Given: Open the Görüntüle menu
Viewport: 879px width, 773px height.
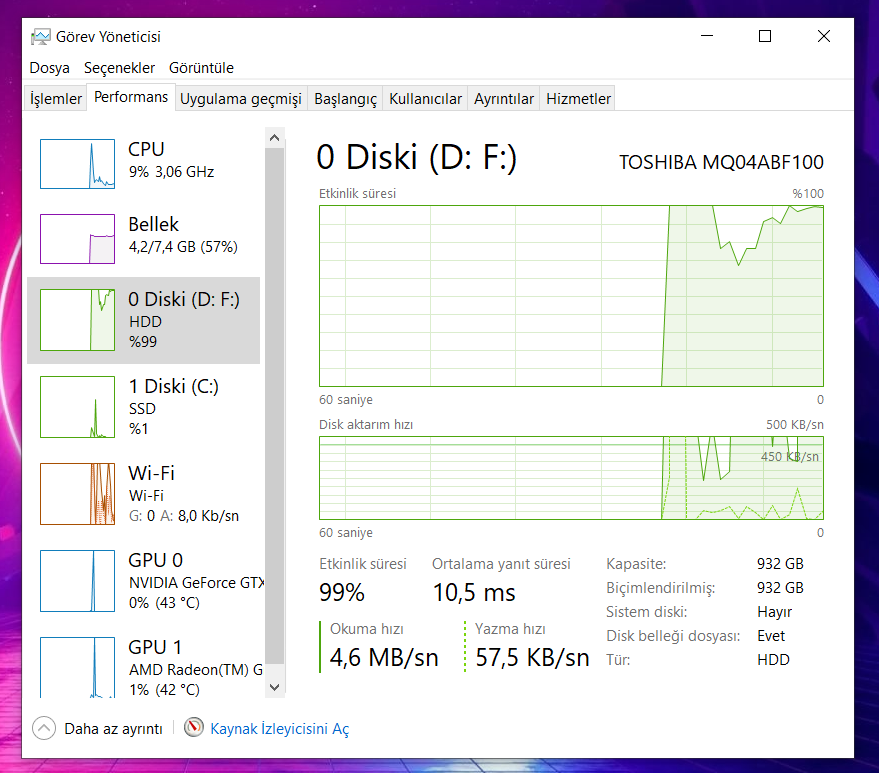Looking at the screenshot, I should 201,68.
